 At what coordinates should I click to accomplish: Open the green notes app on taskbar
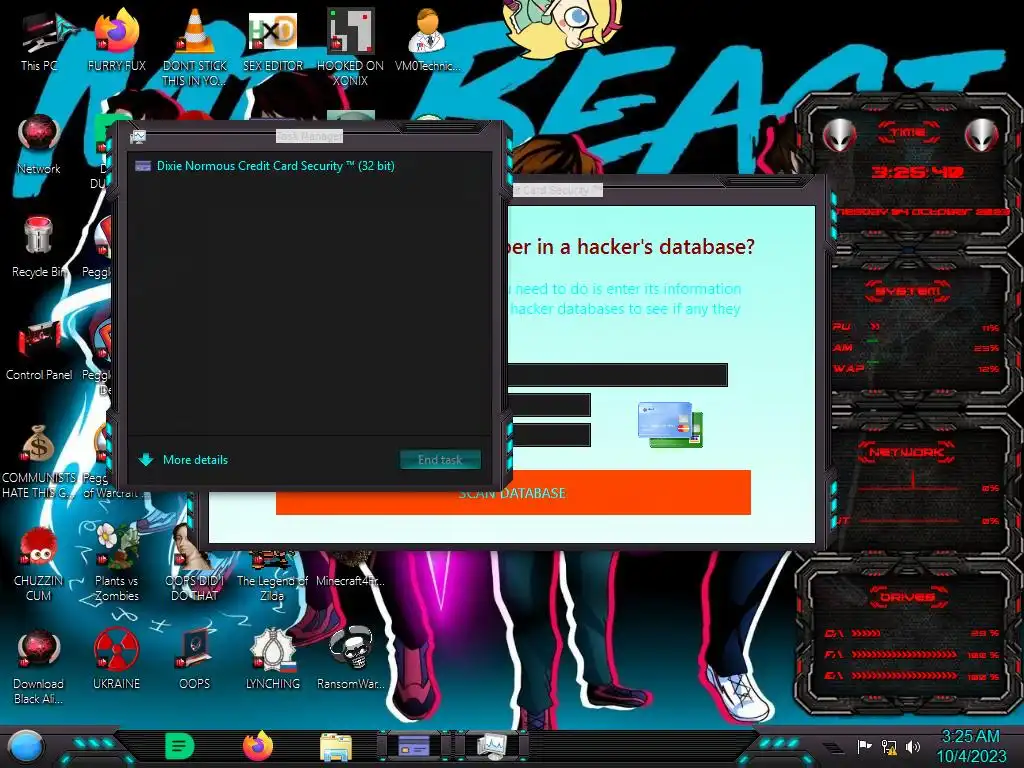pyautogui.click(x=180, y=746)
